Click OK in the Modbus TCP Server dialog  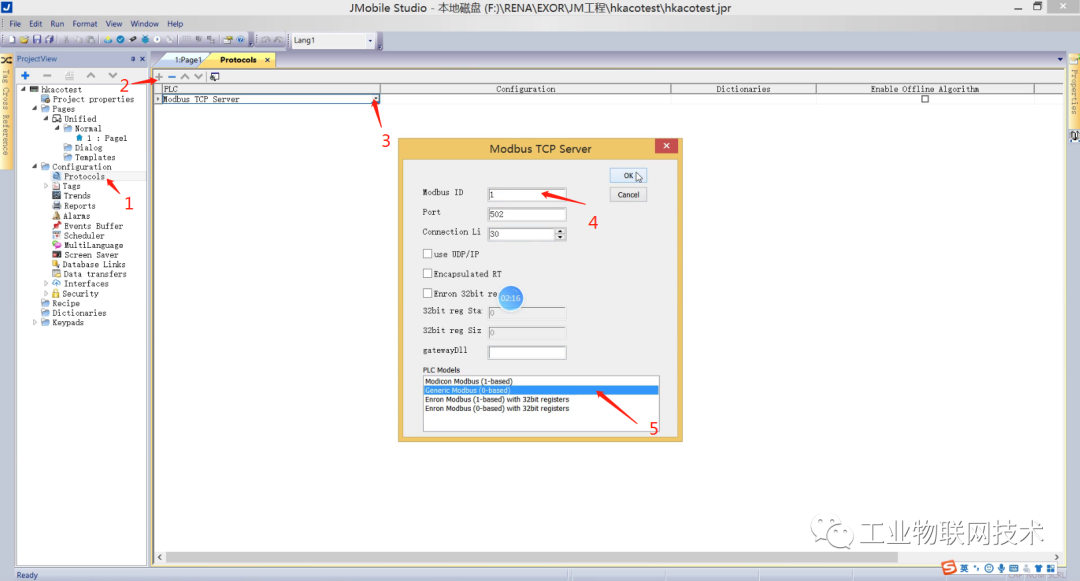[x=627, y=174]
